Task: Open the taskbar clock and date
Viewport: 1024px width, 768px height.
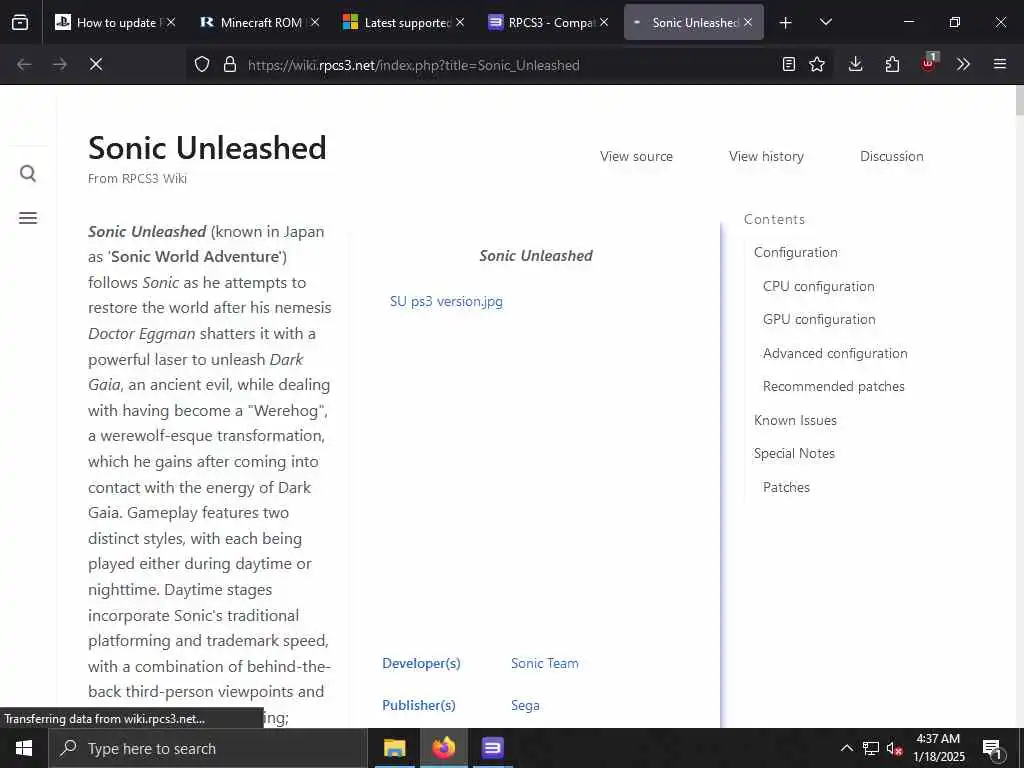Action: 938,748
